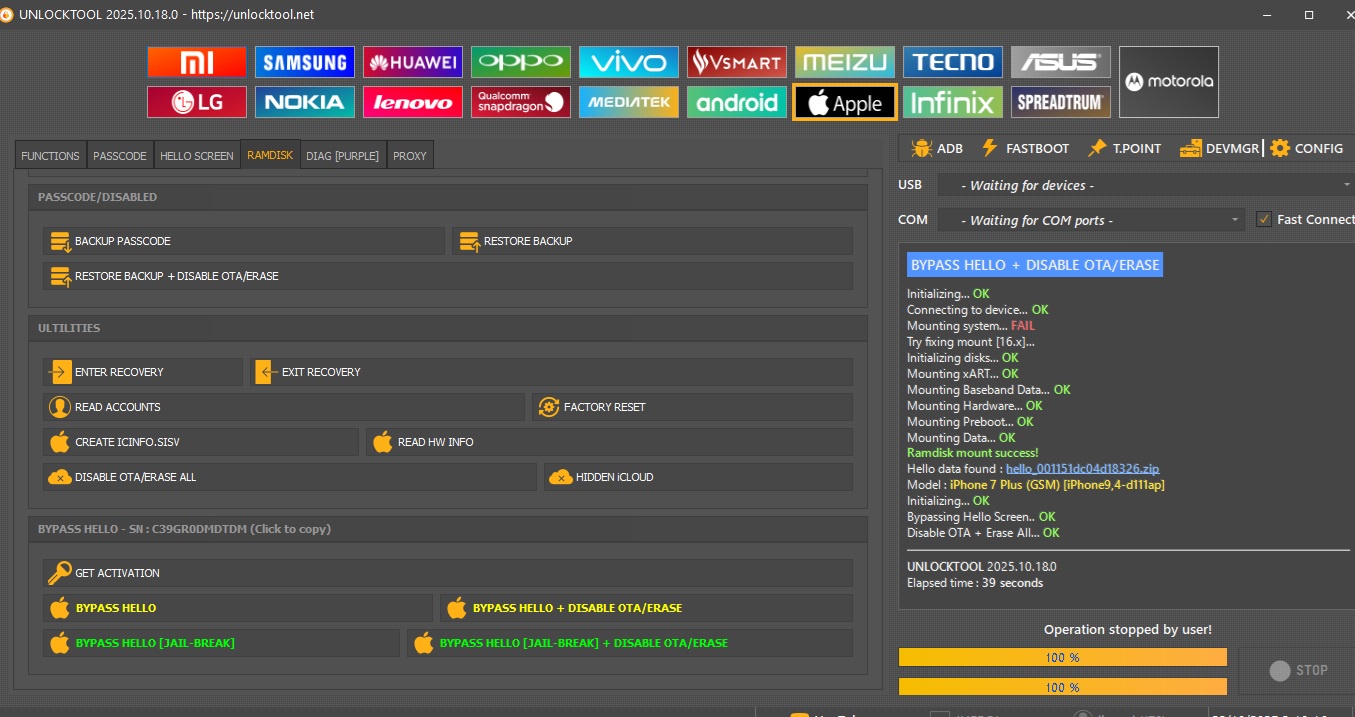Open the T.POINT tool
The height and width of the screenshot is (717, 1355).
point(1125,148)
